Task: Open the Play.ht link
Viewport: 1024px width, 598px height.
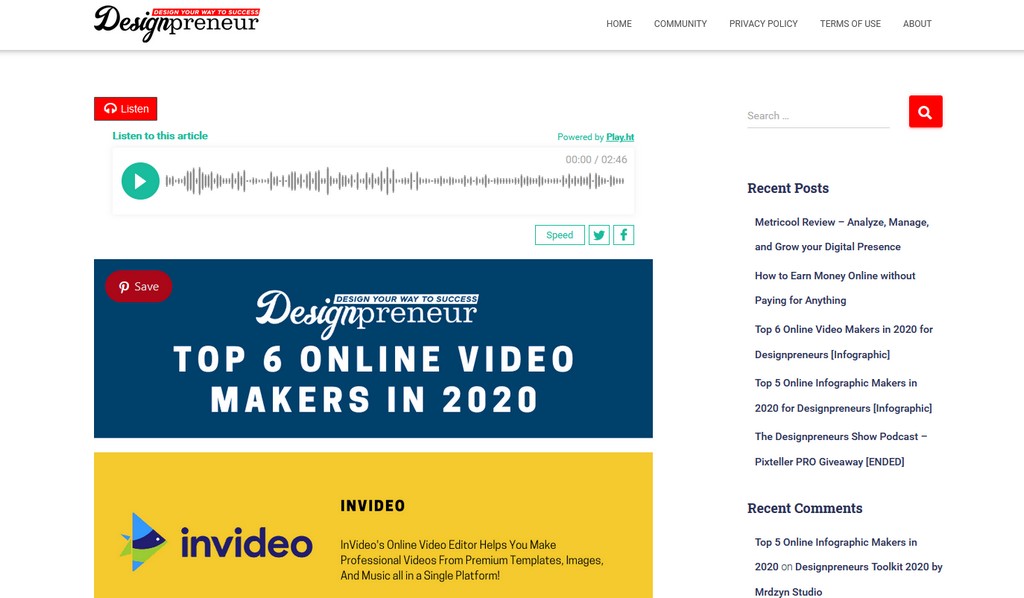Action: coord(621,137)
